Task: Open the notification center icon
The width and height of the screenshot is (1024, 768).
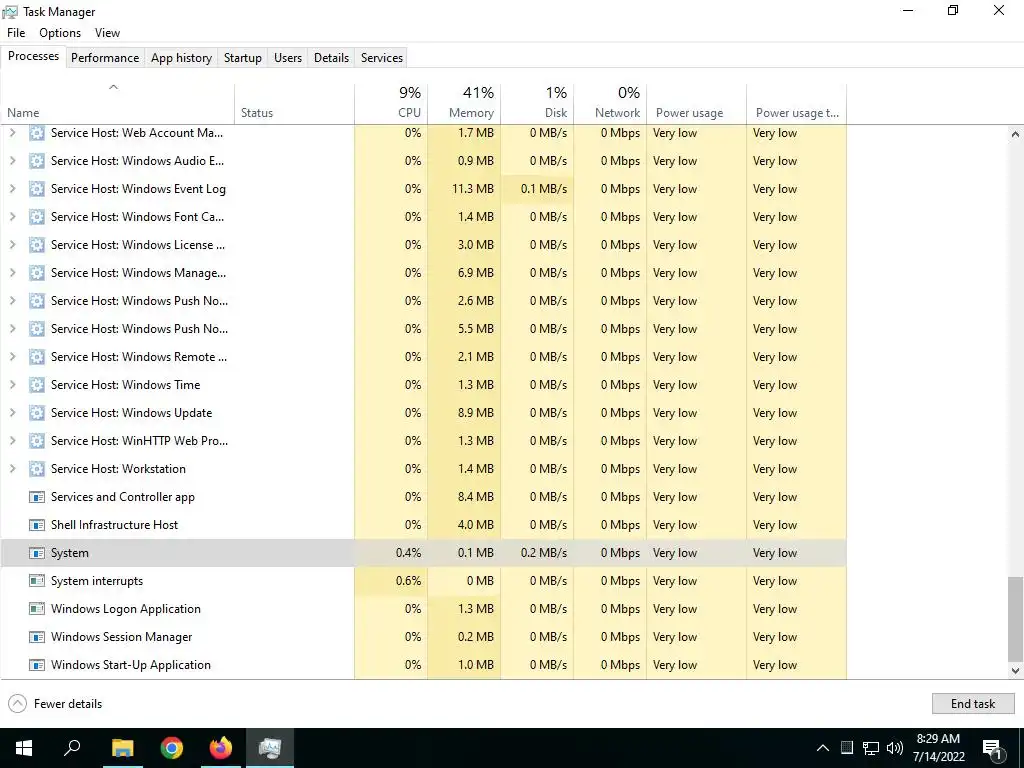Action: (991, 748)
